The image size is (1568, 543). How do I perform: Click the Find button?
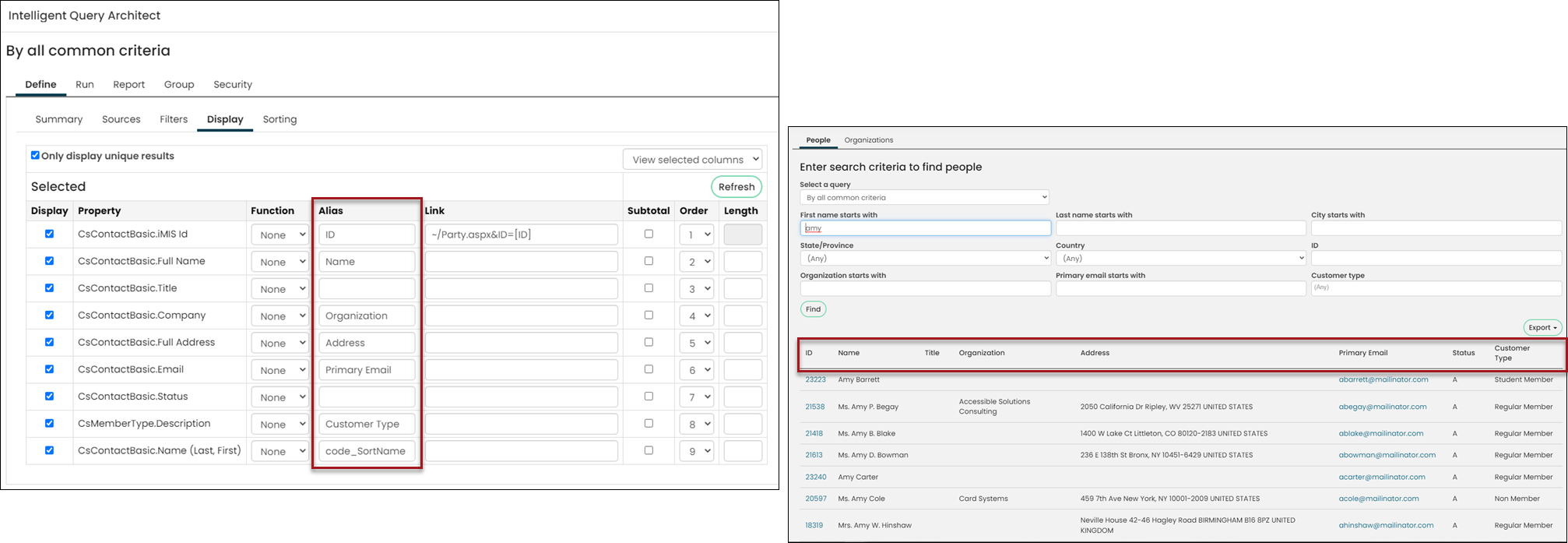pos(813,309)
